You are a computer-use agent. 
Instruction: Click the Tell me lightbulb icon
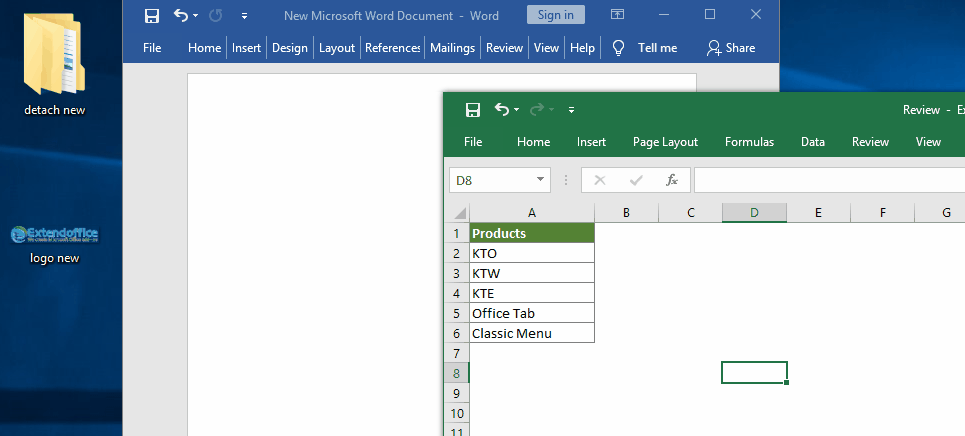click(x=619, y=48)
